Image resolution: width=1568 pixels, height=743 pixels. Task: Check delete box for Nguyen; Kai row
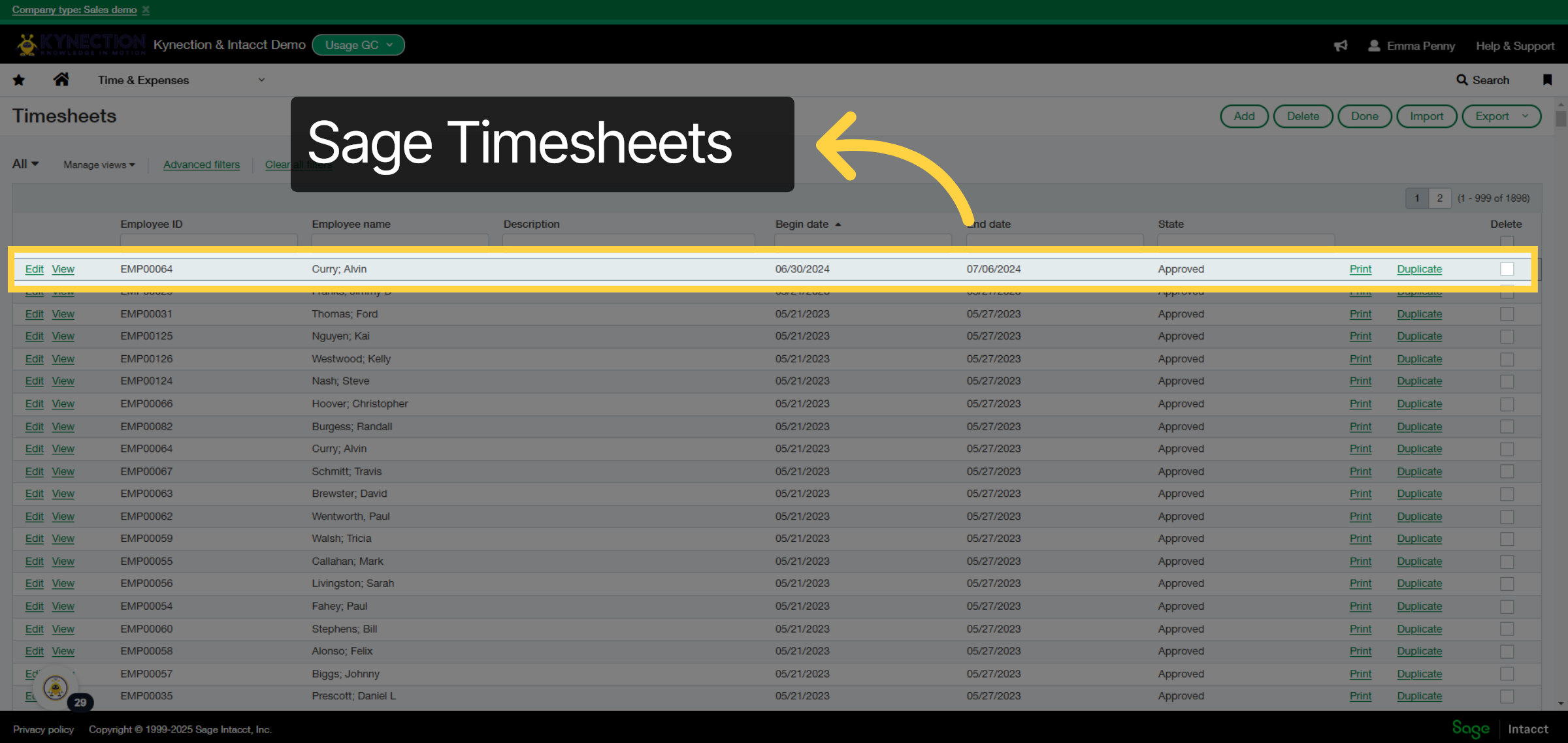1507,336
